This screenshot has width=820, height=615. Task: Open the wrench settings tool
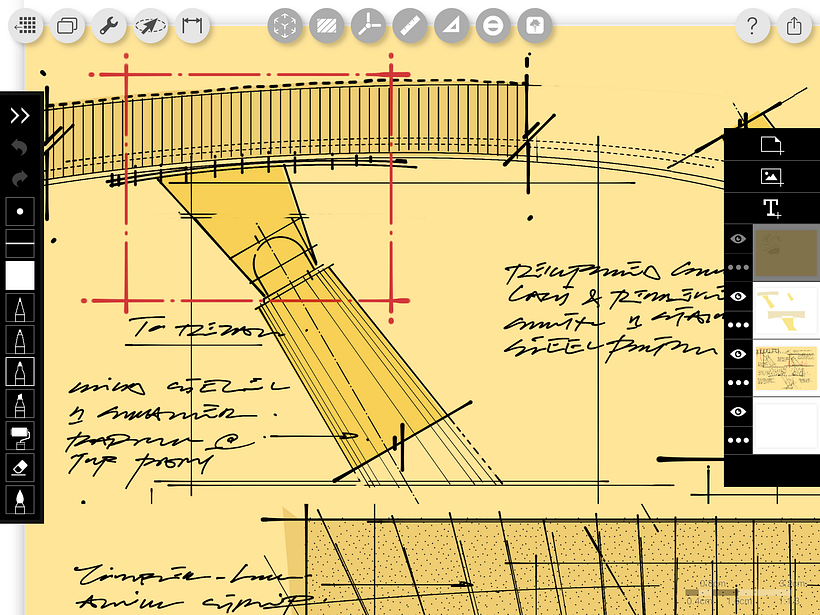109,25
